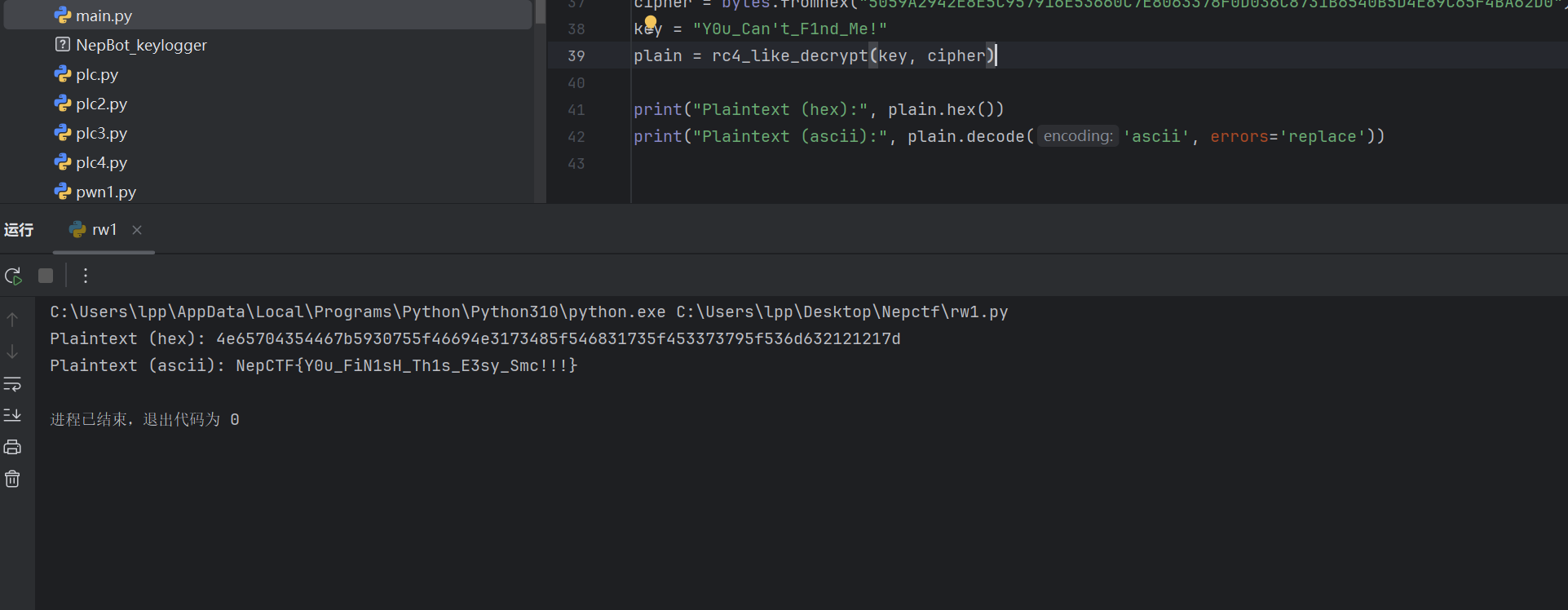This screenshot has height=610, width=1568.
Task: Rerun the rw1 script
Action: [13, 276]
